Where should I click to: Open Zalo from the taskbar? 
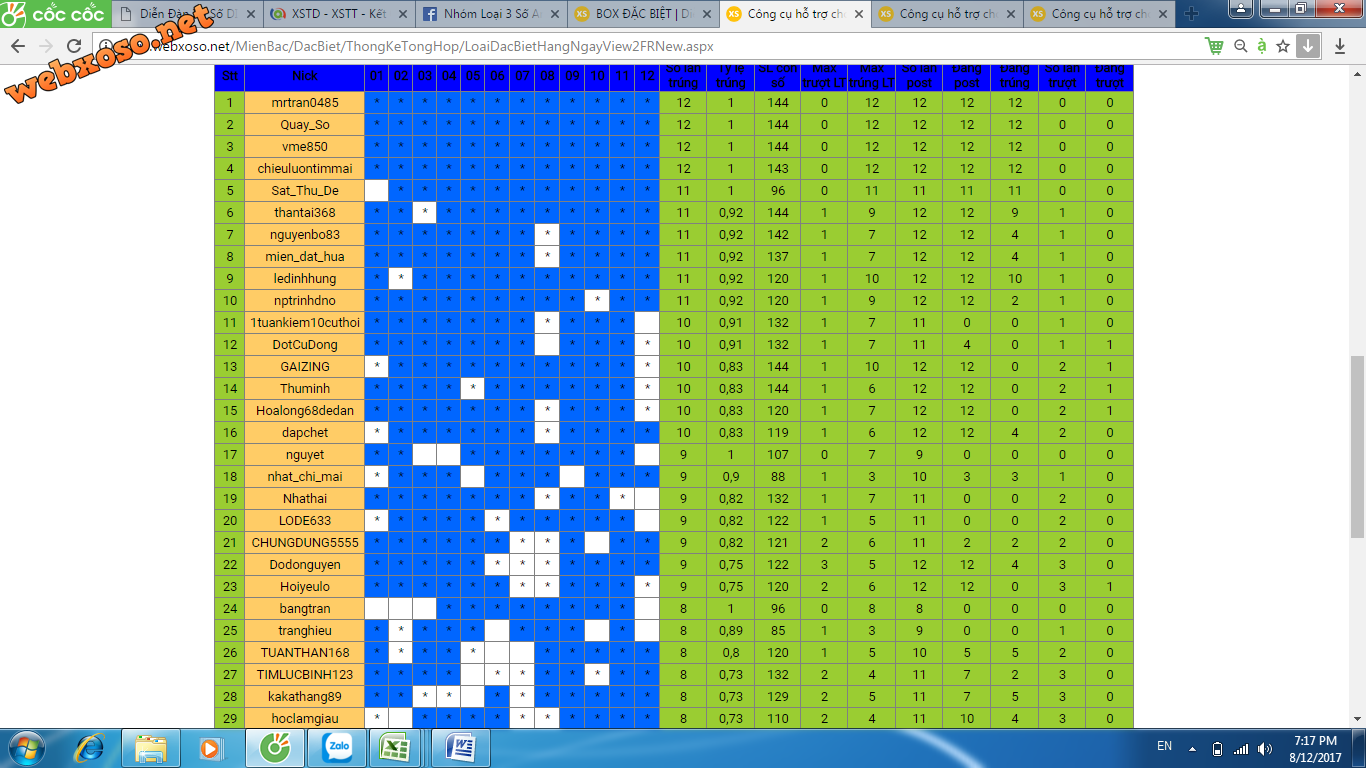[336, 748]
